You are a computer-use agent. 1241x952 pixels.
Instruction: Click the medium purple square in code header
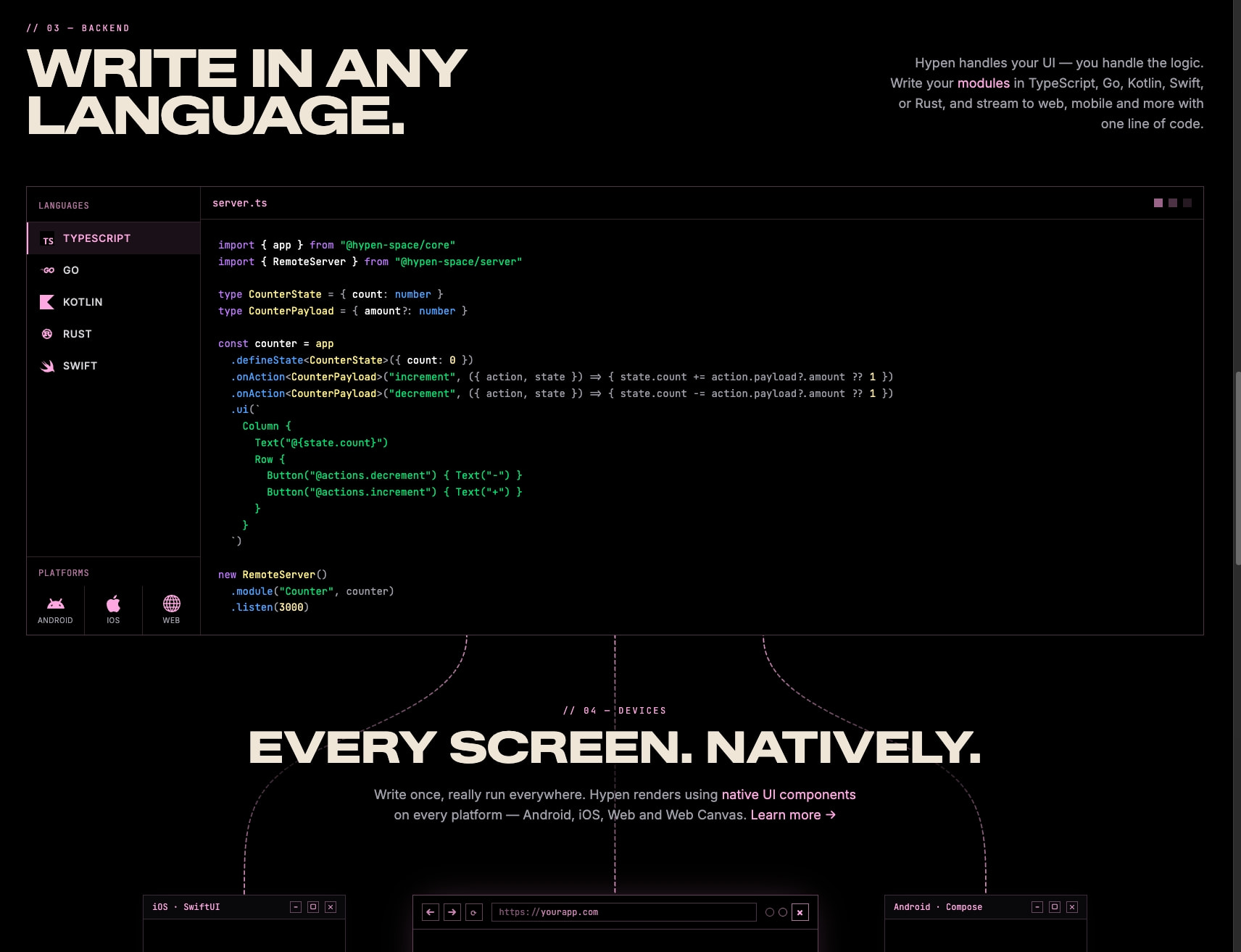[1173, 203]
